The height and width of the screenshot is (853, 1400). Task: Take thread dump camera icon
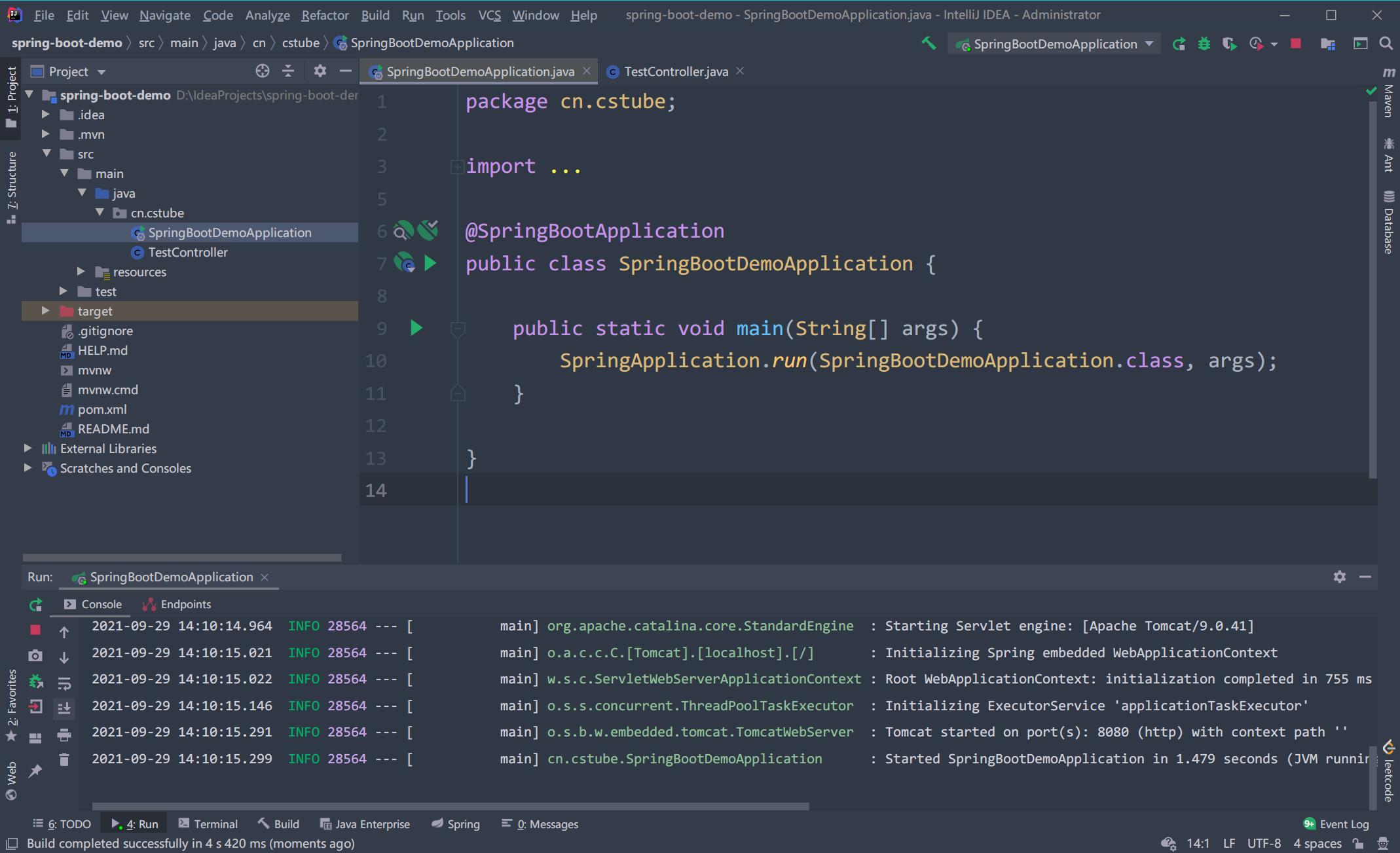[x=35, y=655]
